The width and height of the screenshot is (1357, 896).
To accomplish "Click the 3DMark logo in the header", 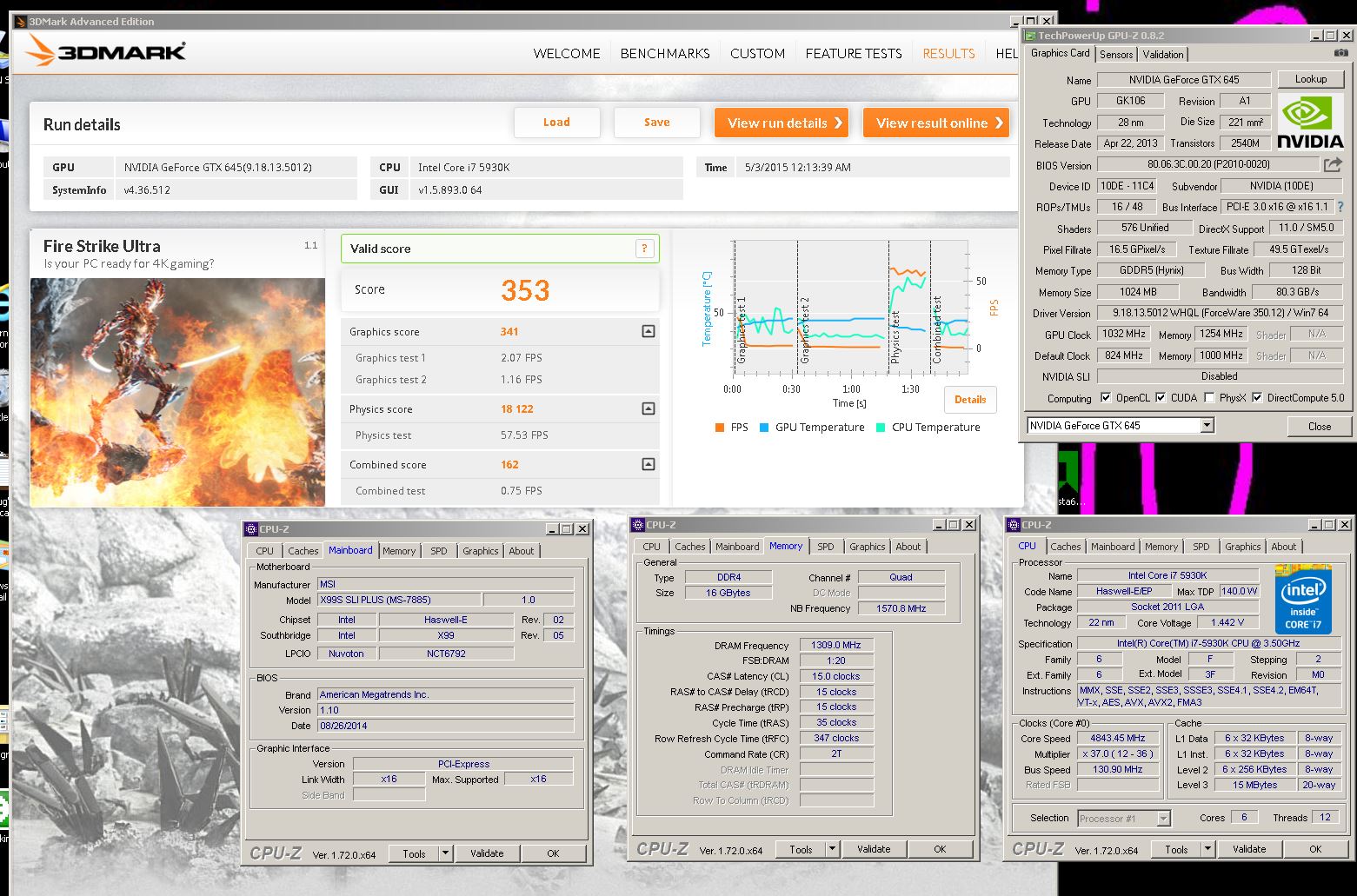I will (x=106, y=52).
